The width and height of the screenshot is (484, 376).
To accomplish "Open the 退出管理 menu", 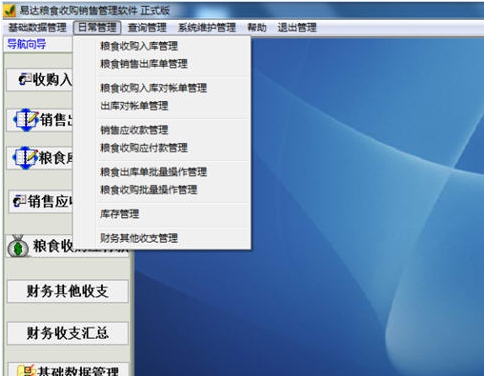I will (x=297, y=27).
